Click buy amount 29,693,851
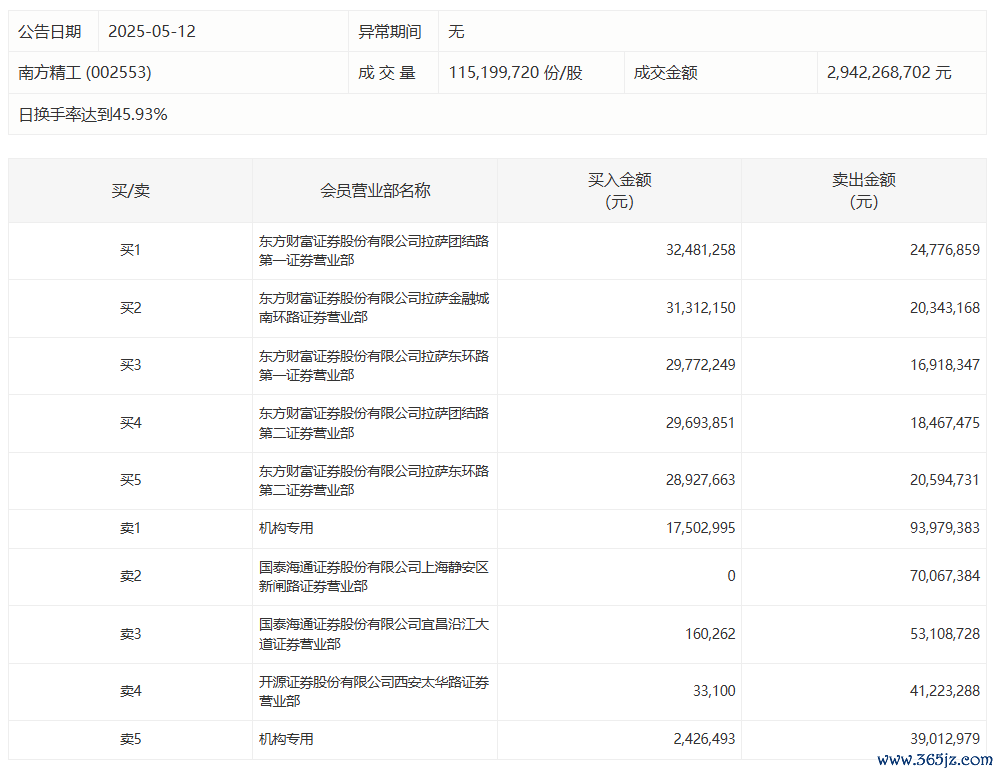The image size is (1000, 775). [700, 423]
